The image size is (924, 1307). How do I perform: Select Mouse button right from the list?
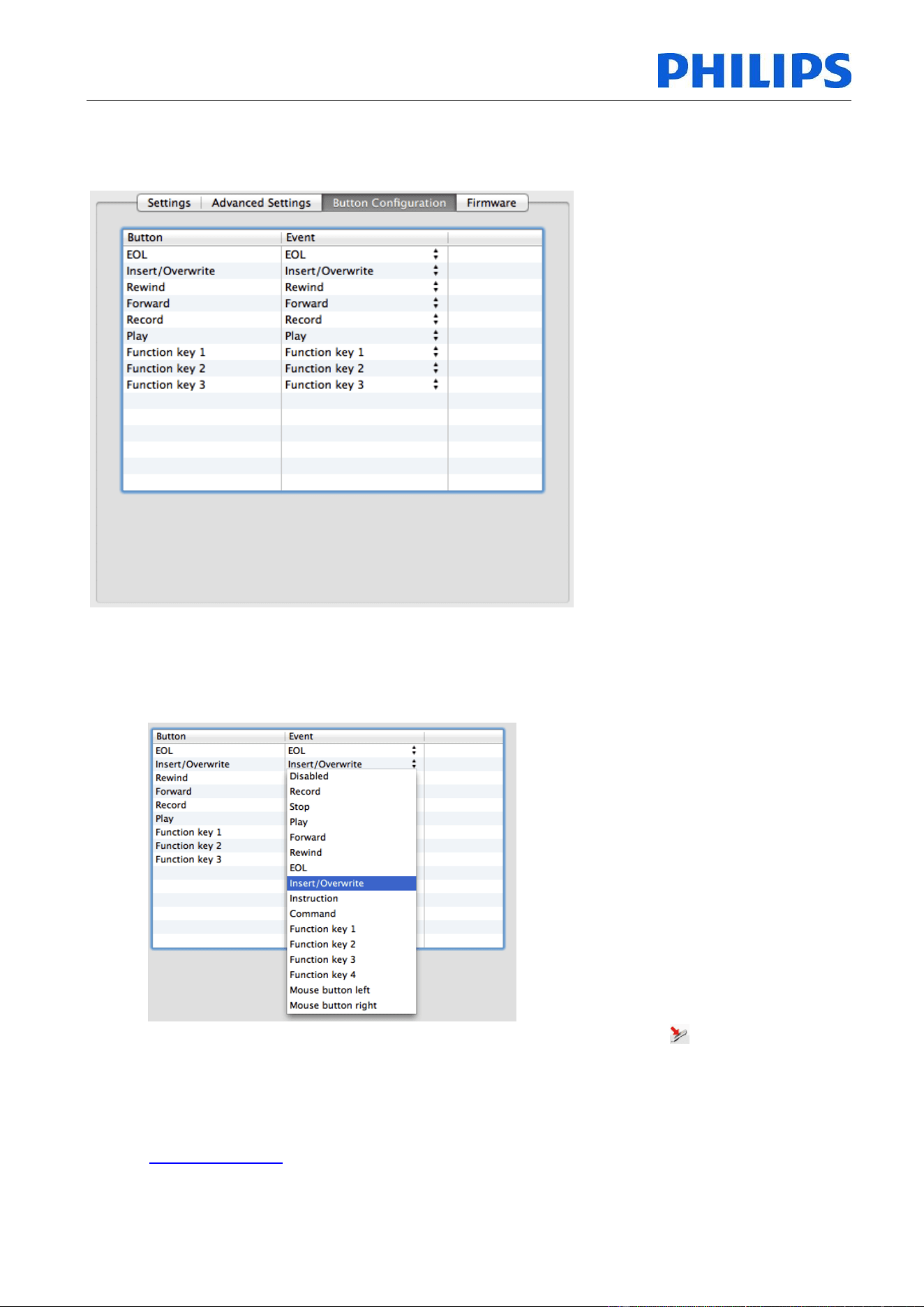pos(351,1005)
